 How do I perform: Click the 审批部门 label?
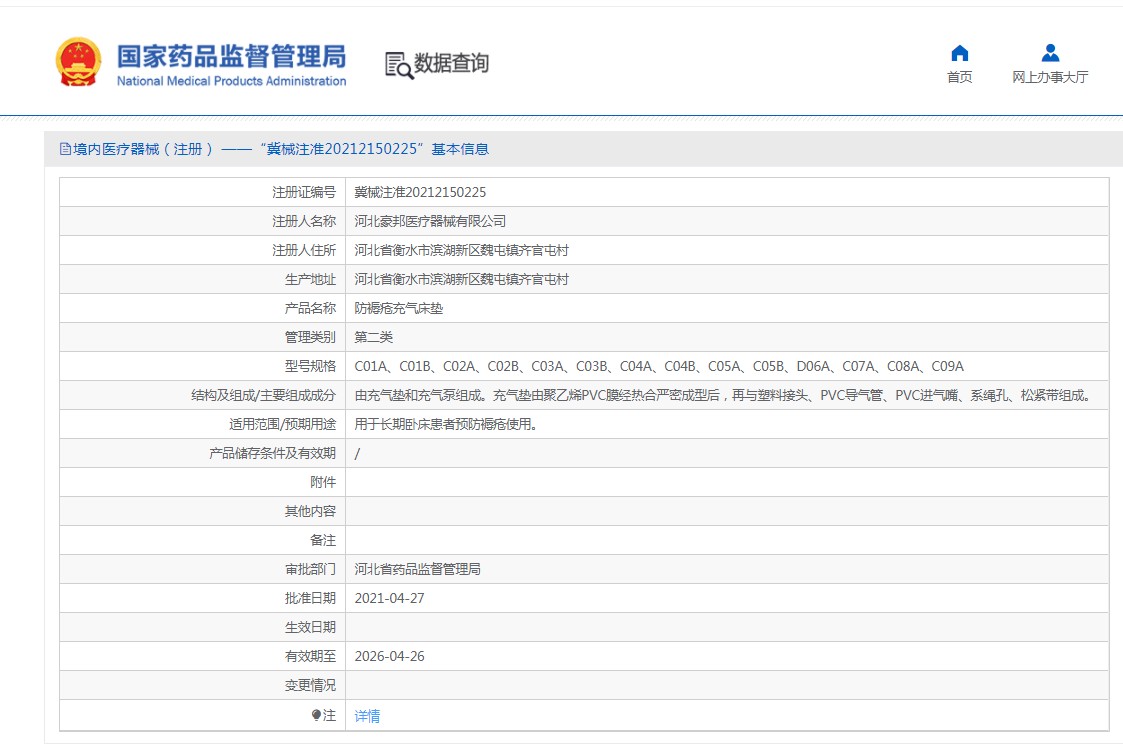coord(310,569)
